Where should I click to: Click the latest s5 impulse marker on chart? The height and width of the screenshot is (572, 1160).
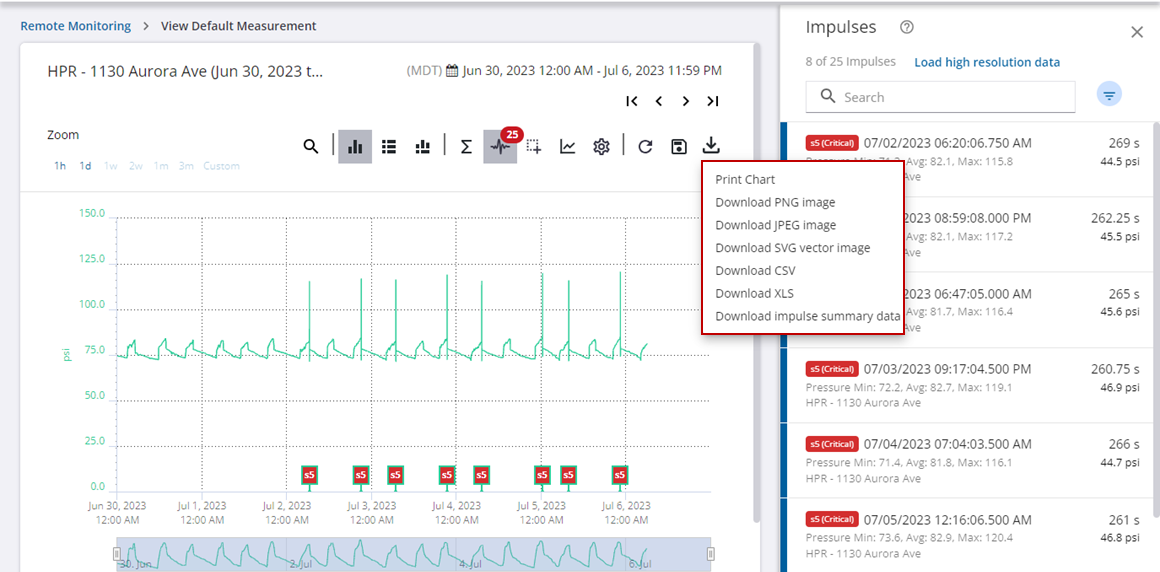(x=620, y=474)
